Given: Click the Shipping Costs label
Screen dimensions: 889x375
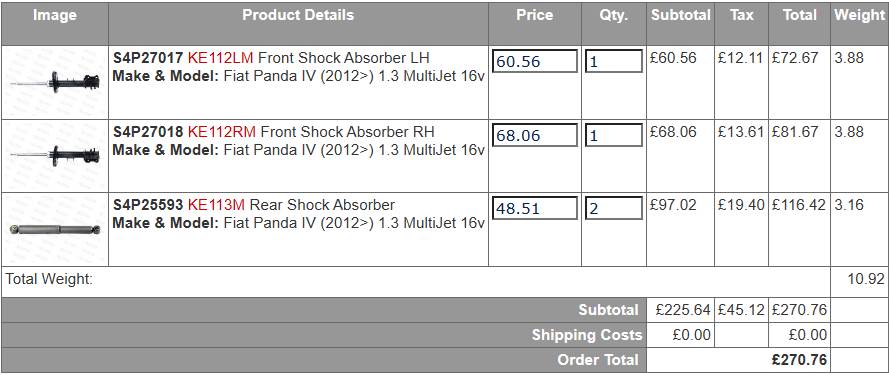Looking at the screenshot, I should point(587,335).
